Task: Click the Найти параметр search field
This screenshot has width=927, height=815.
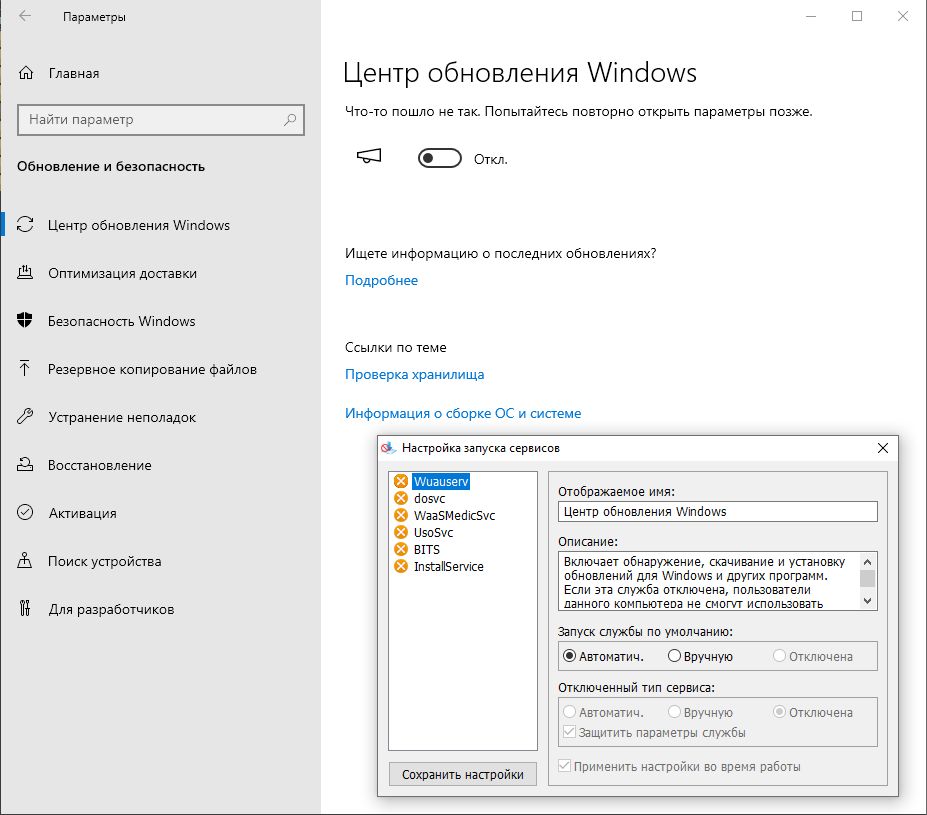Action: [161, 120]
